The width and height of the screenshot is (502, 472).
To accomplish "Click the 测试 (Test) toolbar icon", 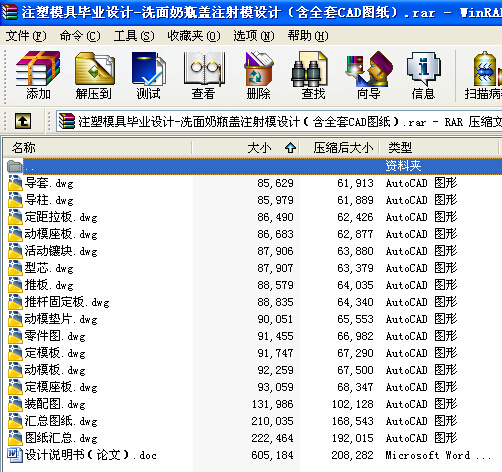I will (x=148, y=68).
